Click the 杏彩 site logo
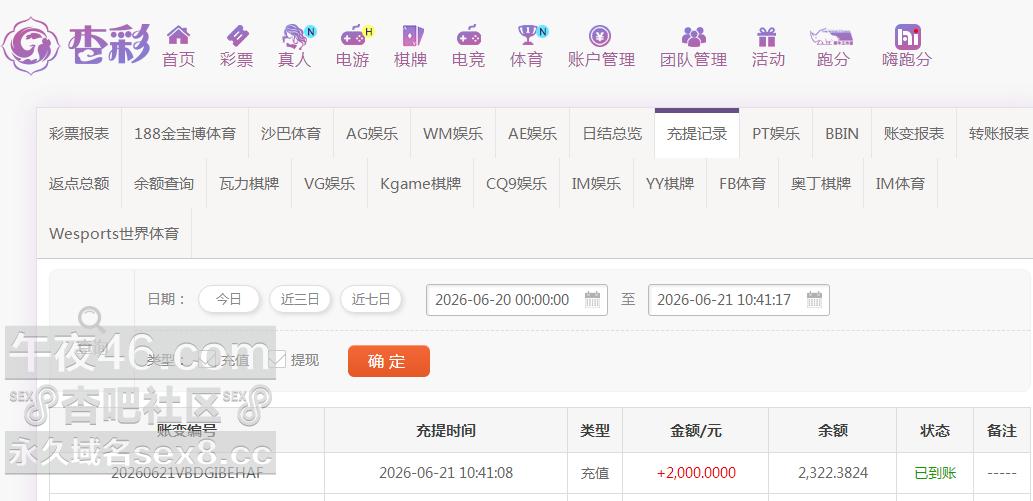The height and width of the screenshot is (501, 1033). point(76,45)
